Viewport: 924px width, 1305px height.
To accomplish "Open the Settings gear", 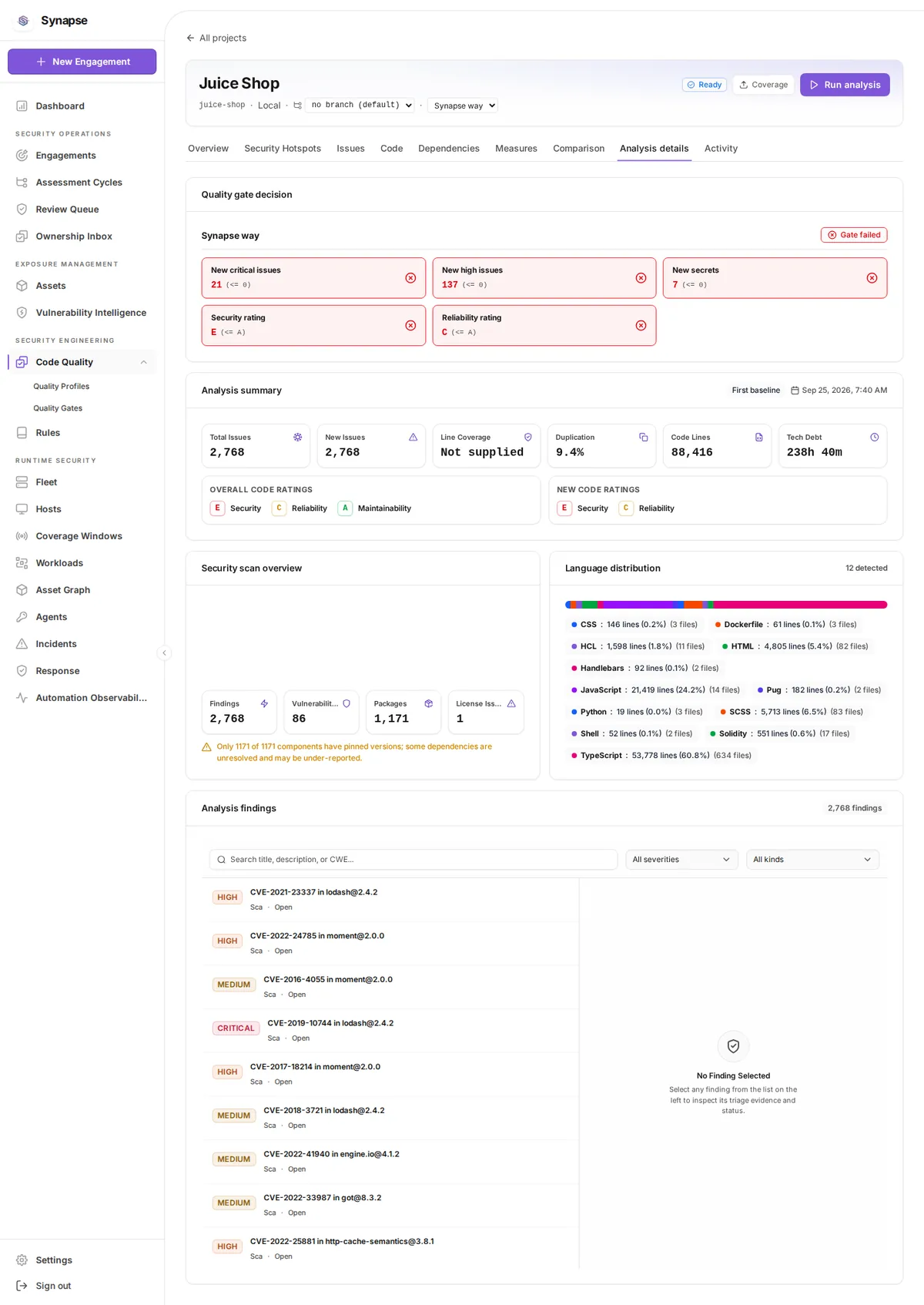I will tap(22, 1260).
